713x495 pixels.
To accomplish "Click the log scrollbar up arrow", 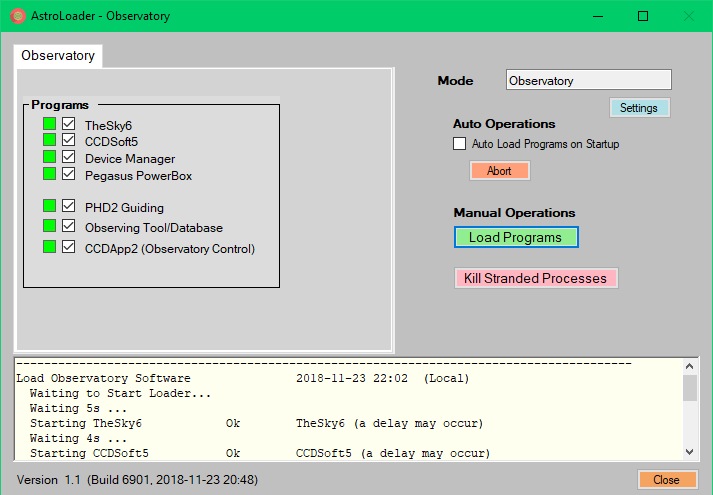I will coord(690,366).
